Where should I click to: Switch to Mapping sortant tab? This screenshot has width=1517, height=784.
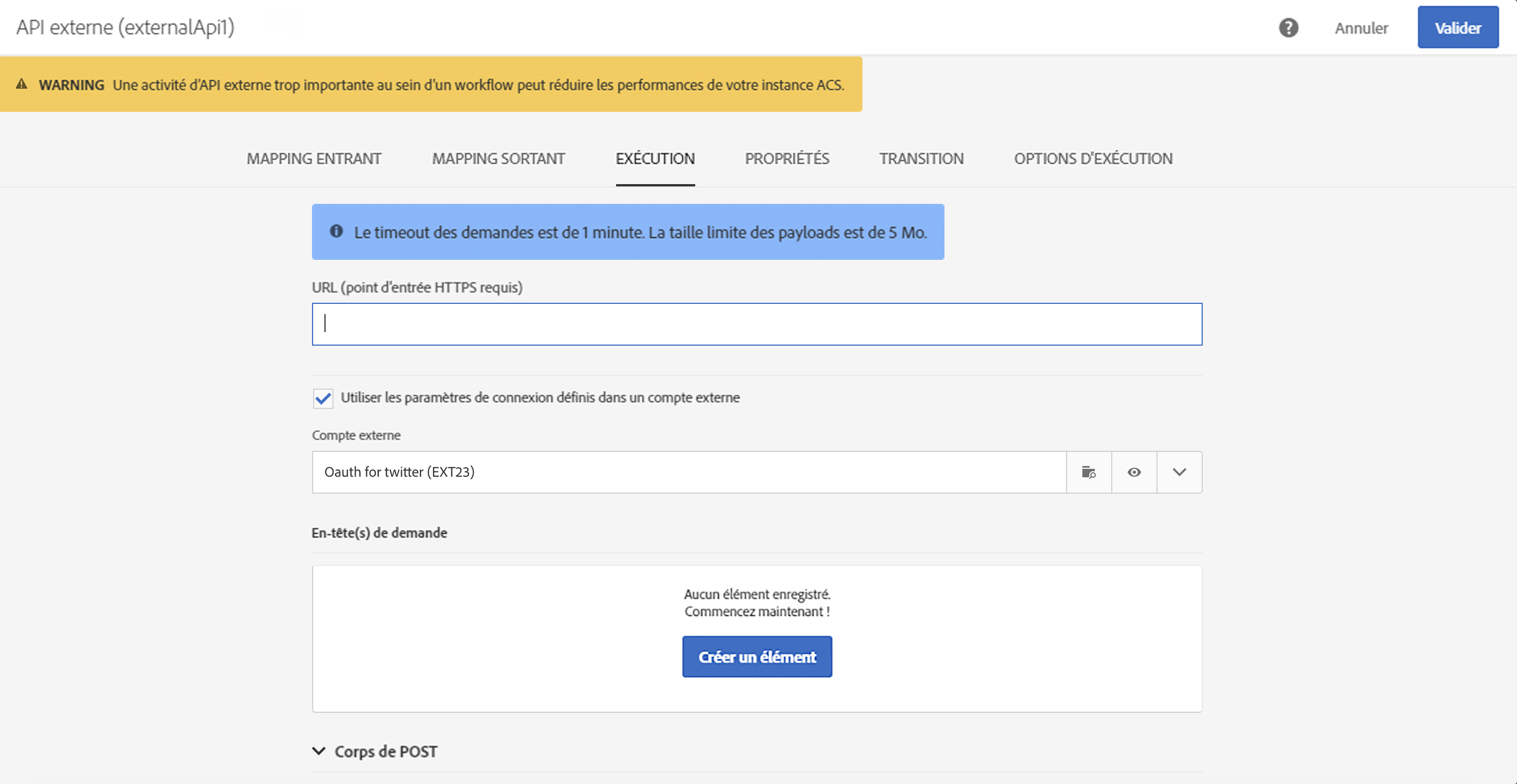(498, 158)
